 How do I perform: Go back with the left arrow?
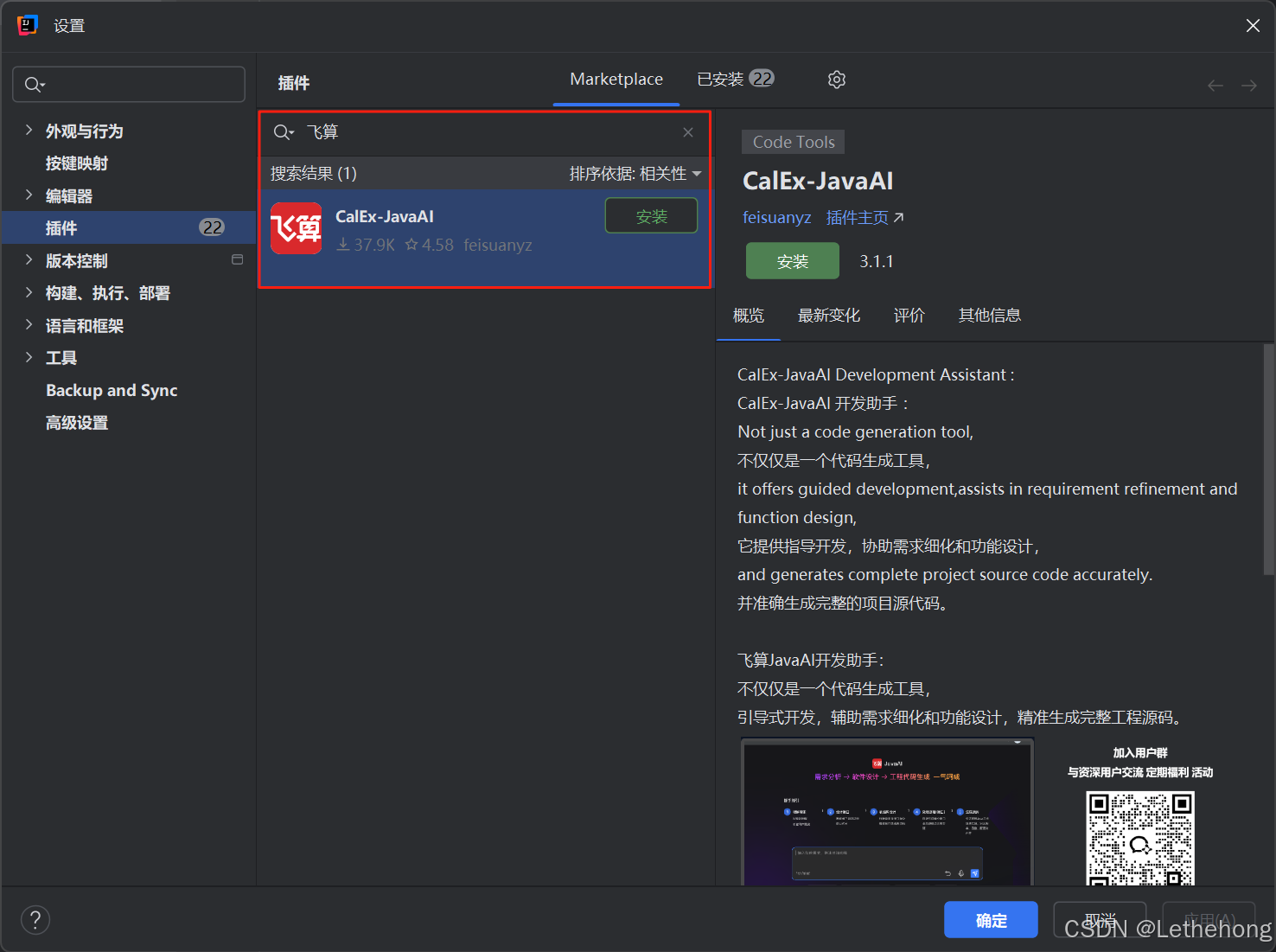click(1215, 85)
